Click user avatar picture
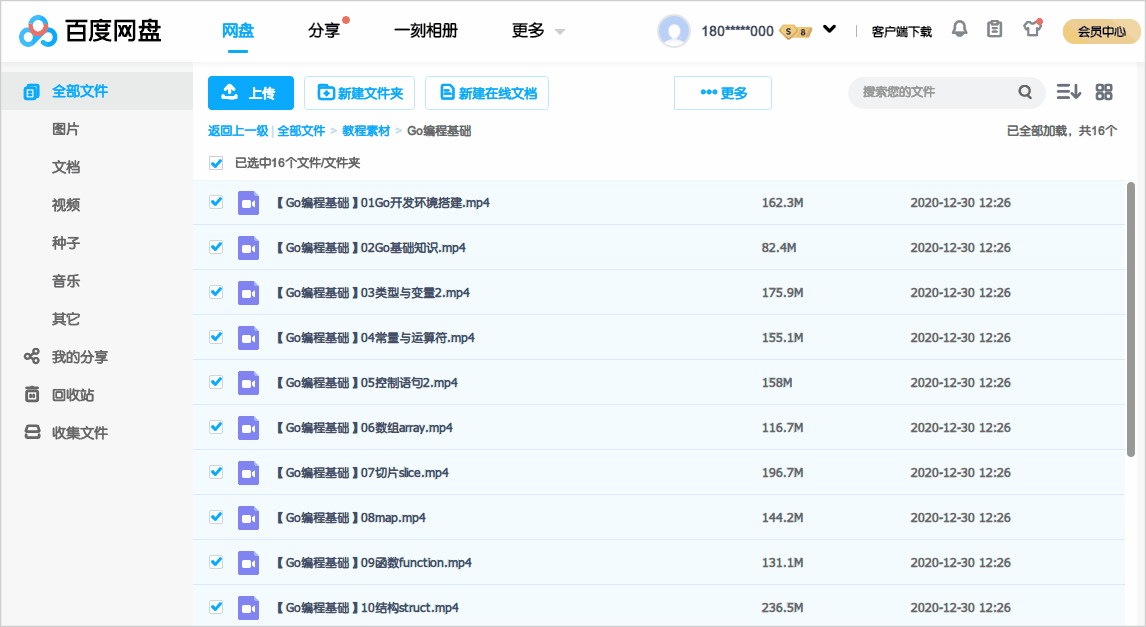 673,31
